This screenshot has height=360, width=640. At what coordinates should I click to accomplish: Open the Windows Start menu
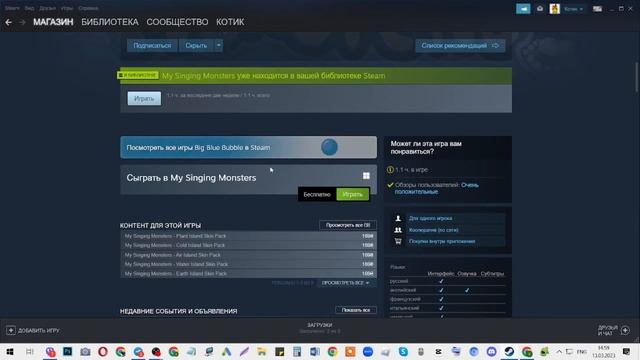click(x=10, y=351)
